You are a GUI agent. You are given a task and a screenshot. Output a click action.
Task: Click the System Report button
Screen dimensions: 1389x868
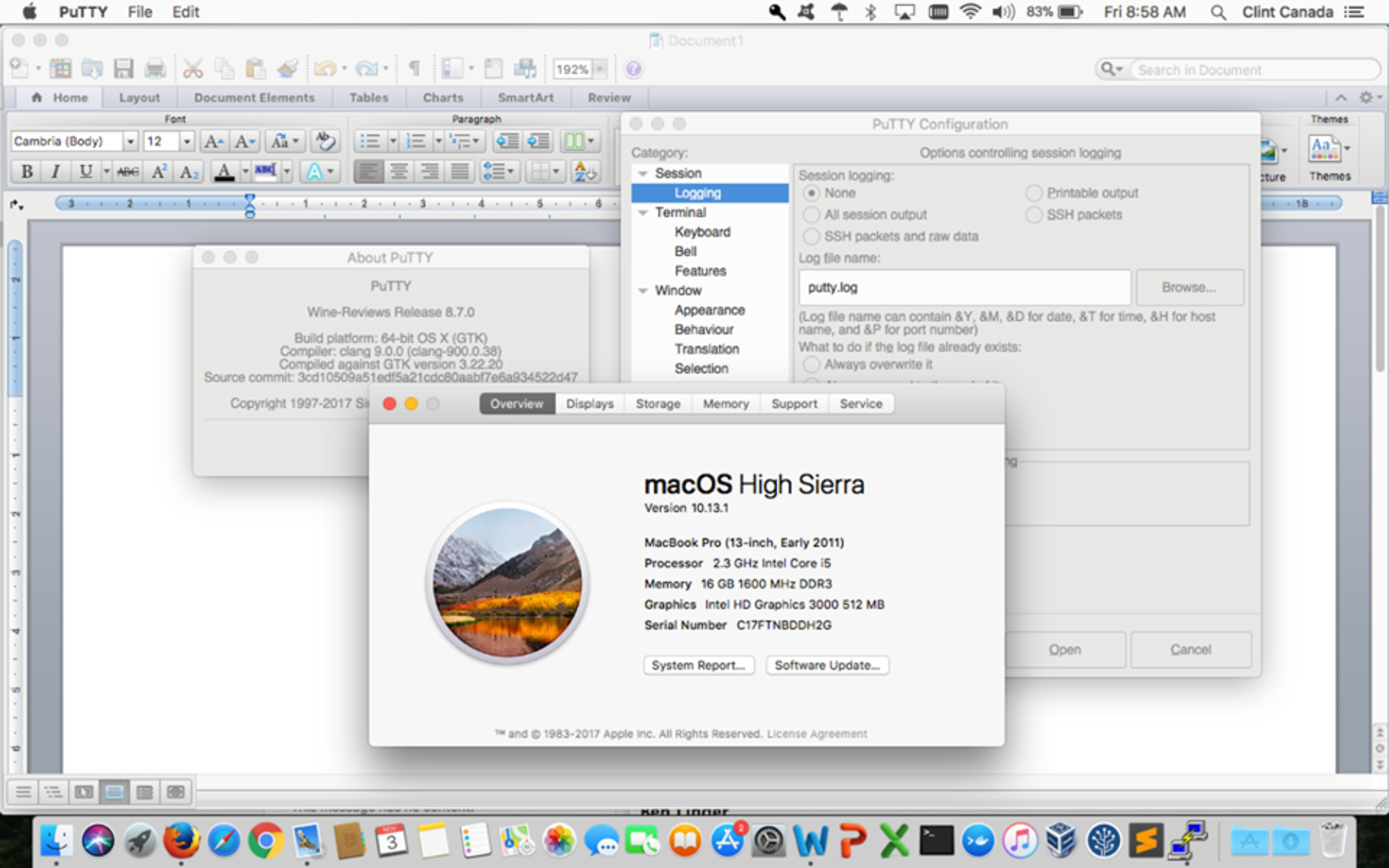698,665
